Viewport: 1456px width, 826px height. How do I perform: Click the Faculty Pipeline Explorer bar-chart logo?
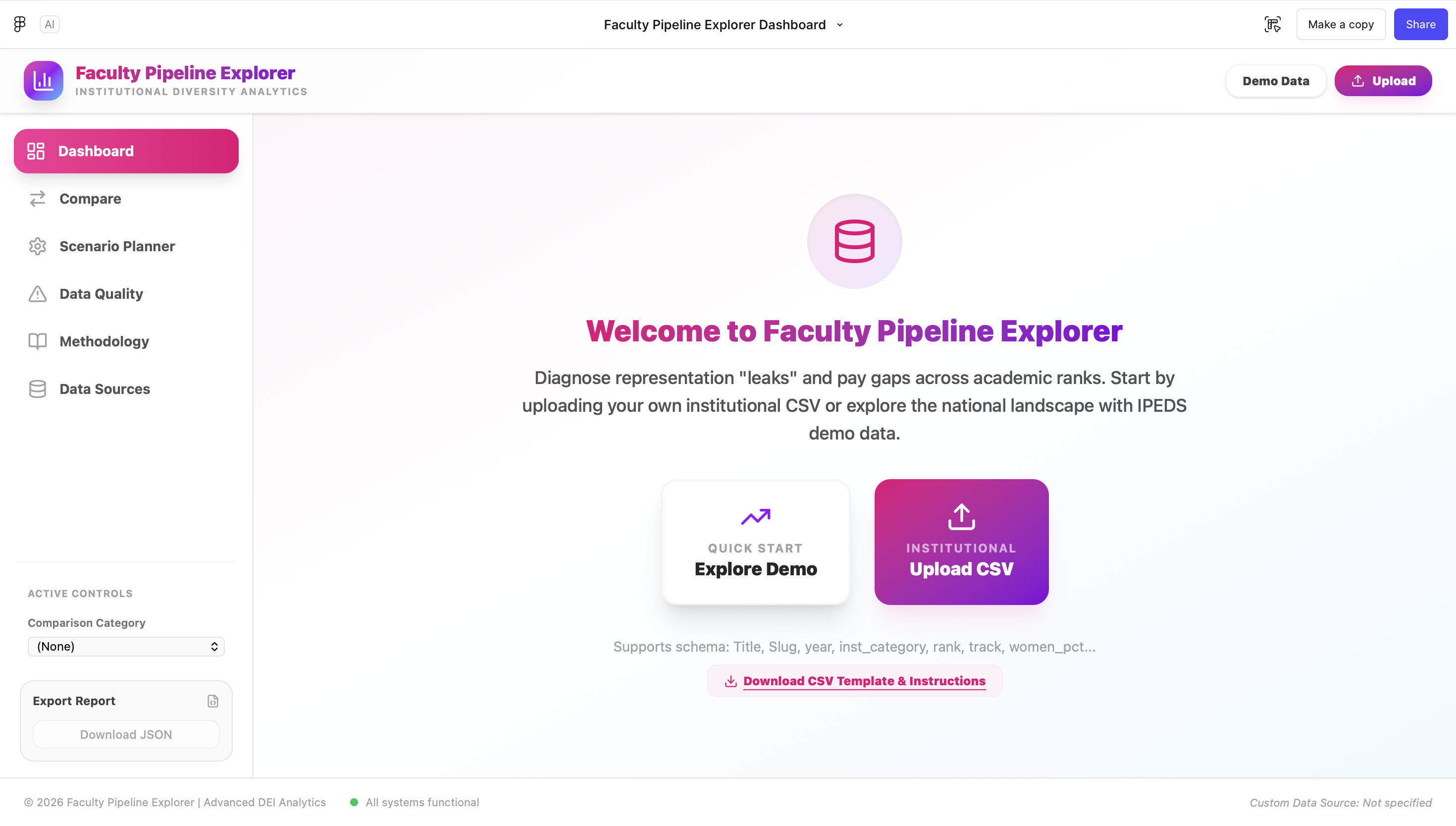pyautogui.click(x=44, y=81)
